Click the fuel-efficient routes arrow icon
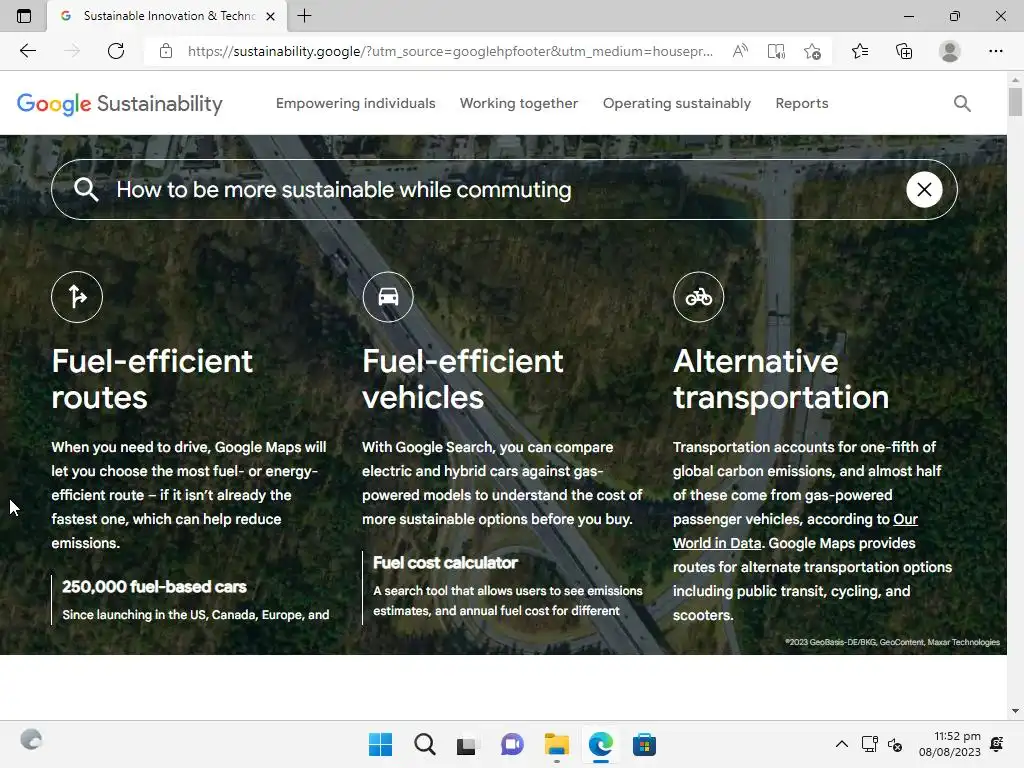This screenshot has height=768, width=1024. coord(77,296)
